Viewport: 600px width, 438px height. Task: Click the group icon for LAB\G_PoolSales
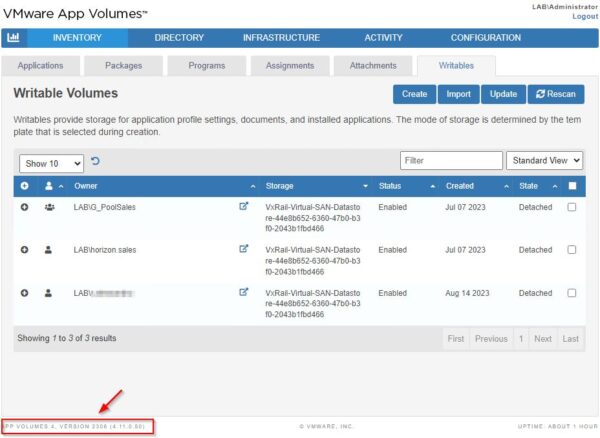(x=49, y=207)
